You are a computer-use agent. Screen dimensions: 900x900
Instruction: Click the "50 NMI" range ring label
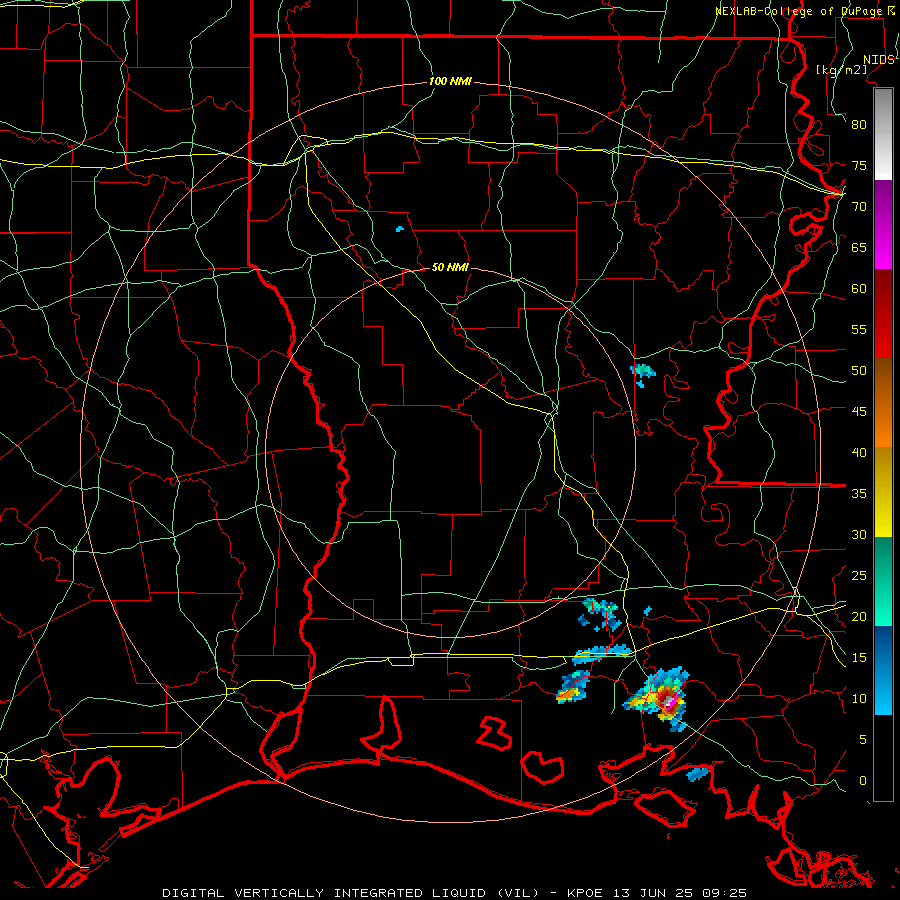pos(451,267)
